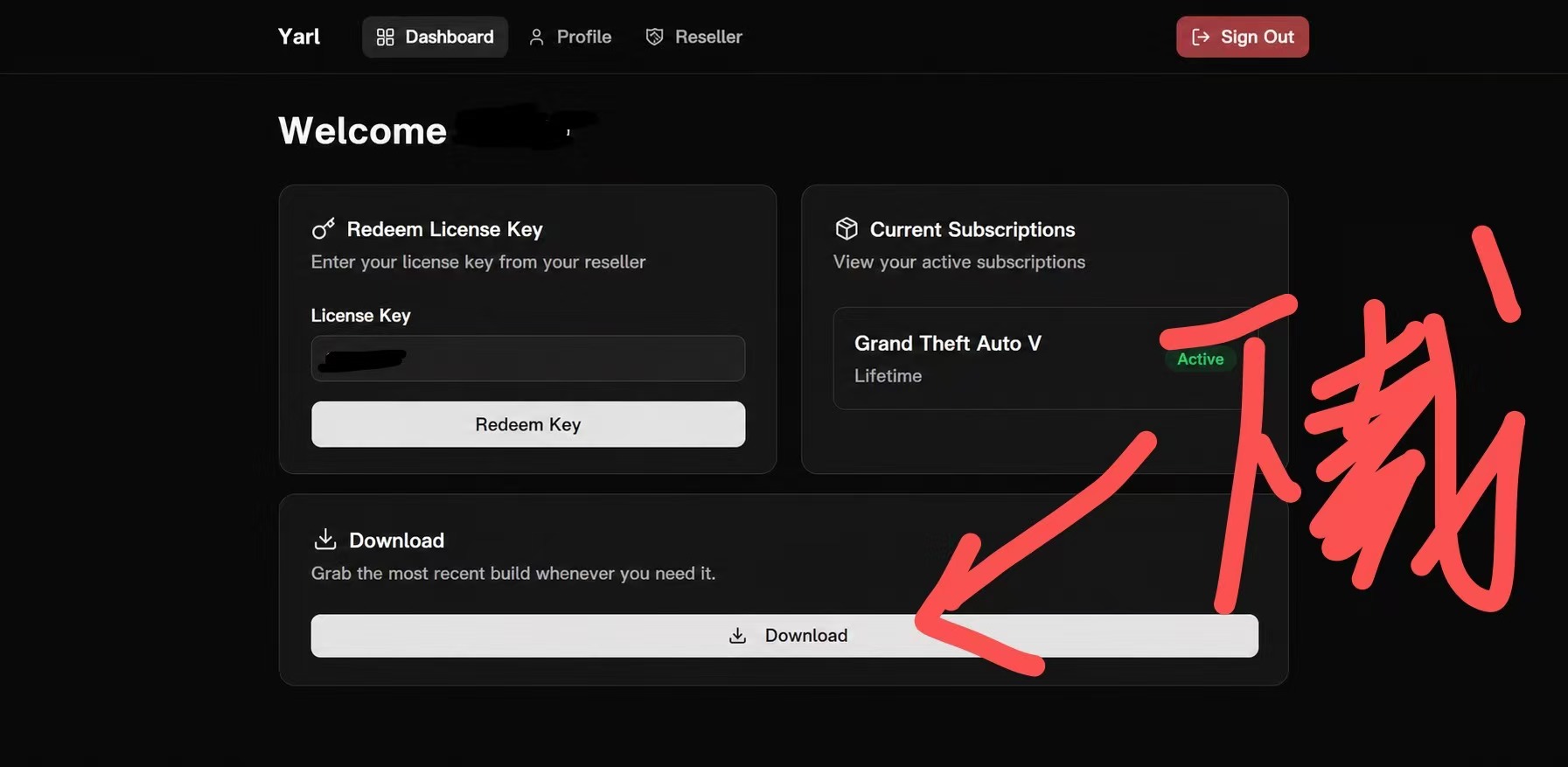Image resolution: width=1568 pixels, height=767 pixels.
Task: Switch to the Profile tab
Action: click(570, 37)
